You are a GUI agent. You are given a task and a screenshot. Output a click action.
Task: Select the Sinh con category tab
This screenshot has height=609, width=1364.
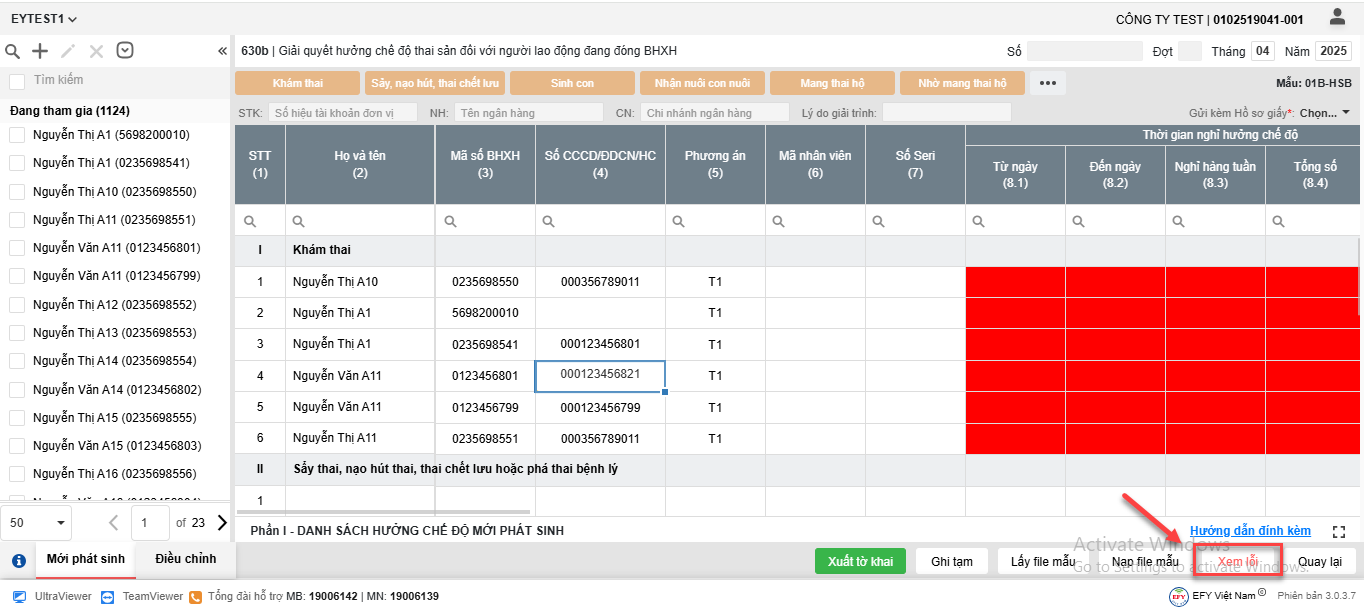[x=572, y=83]
